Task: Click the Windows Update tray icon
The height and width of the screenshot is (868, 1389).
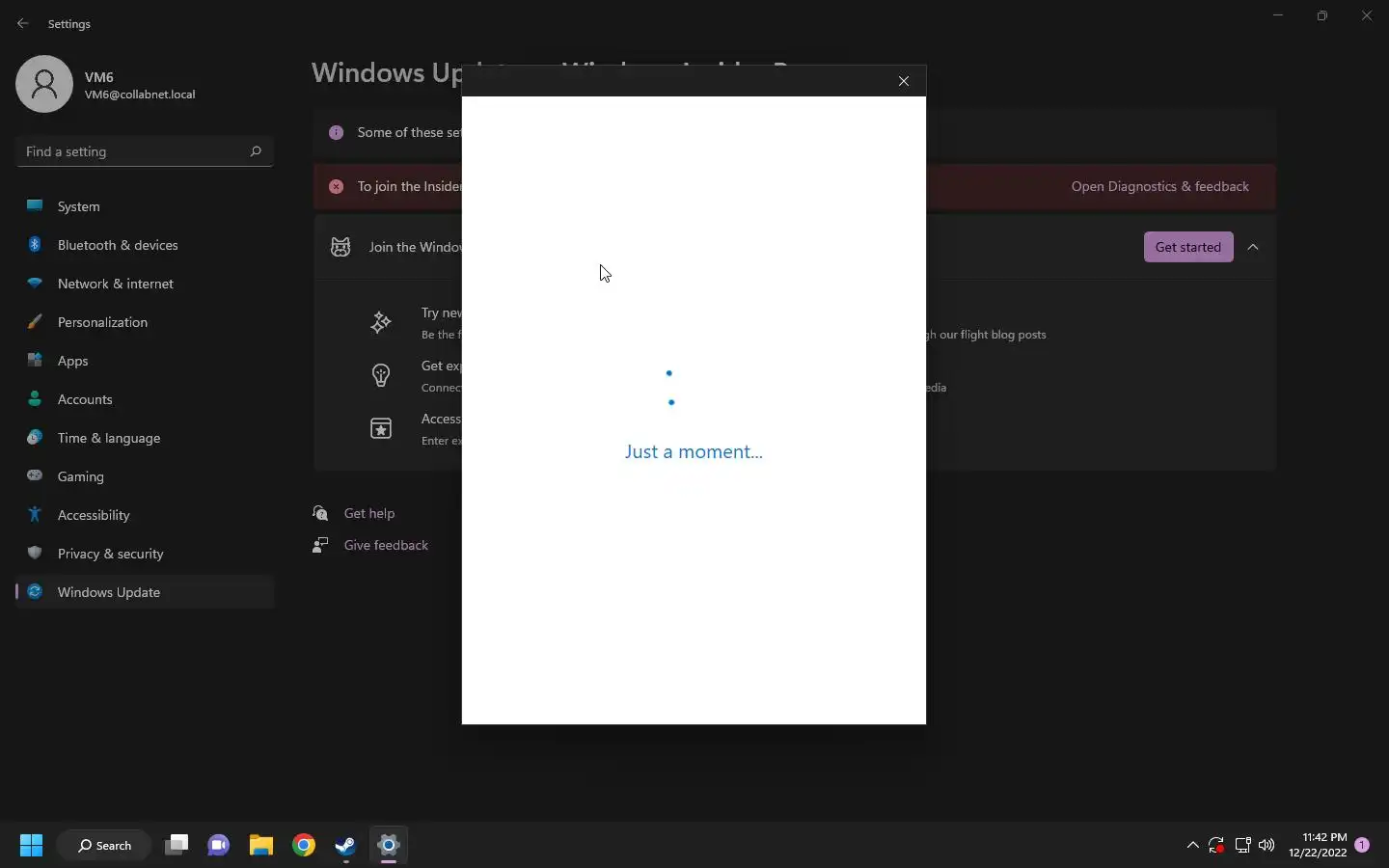Action: 1217,846
